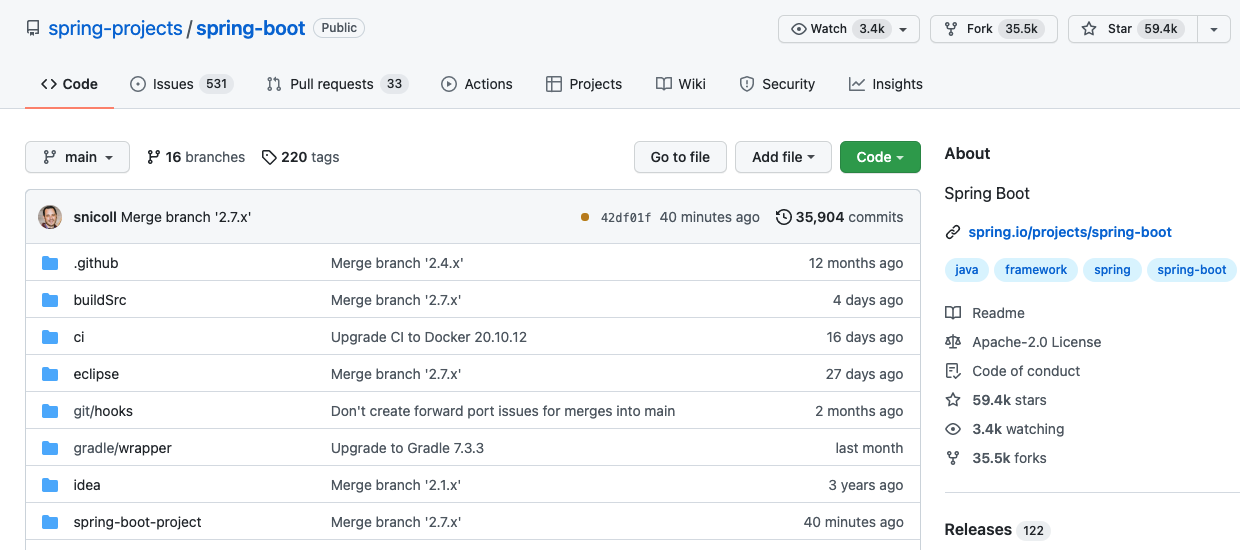Image resolution: width=1240 pixels, height=550 pixels.
Task: Select the framework topic tag
Action: pos(1036,270)
